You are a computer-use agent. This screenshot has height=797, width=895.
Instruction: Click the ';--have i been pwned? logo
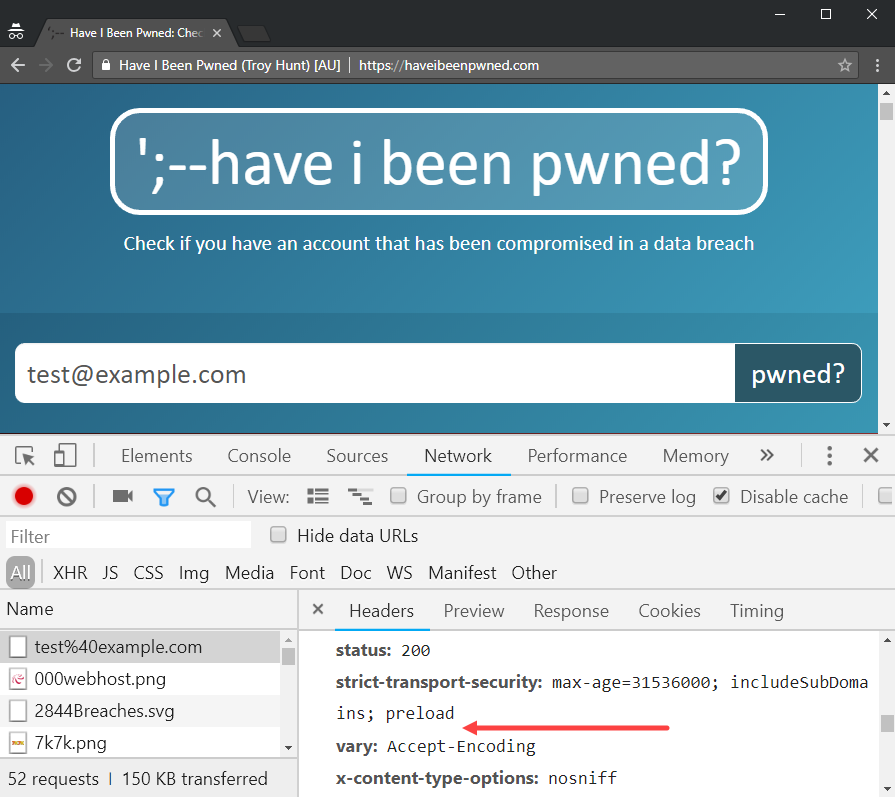click(439, 162)
